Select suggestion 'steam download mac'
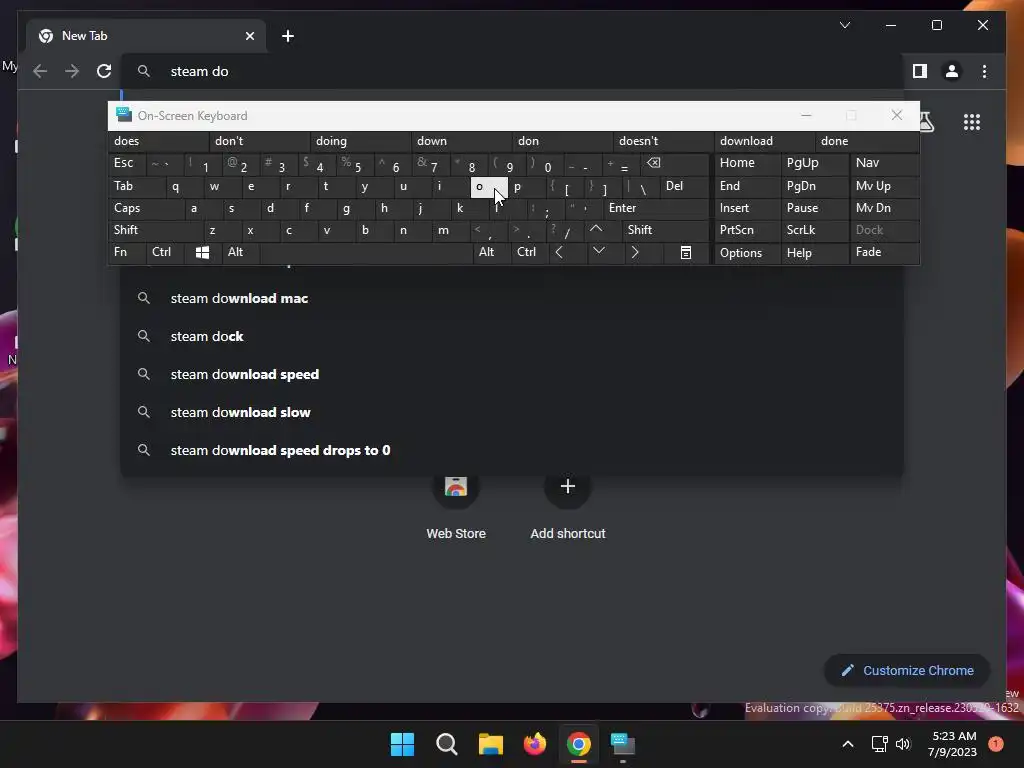This screenshot has width=1024, height=768. pyautogui.click(x=512, y=298)
